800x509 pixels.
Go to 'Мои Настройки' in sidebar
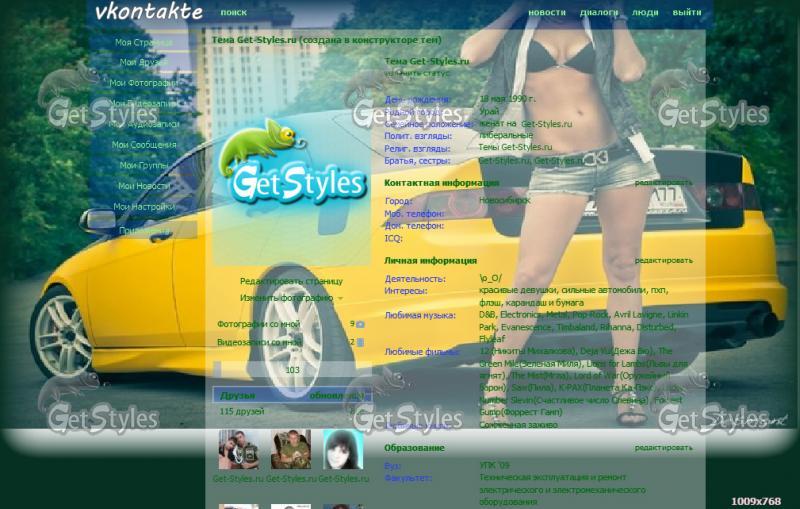click(144, 207)
